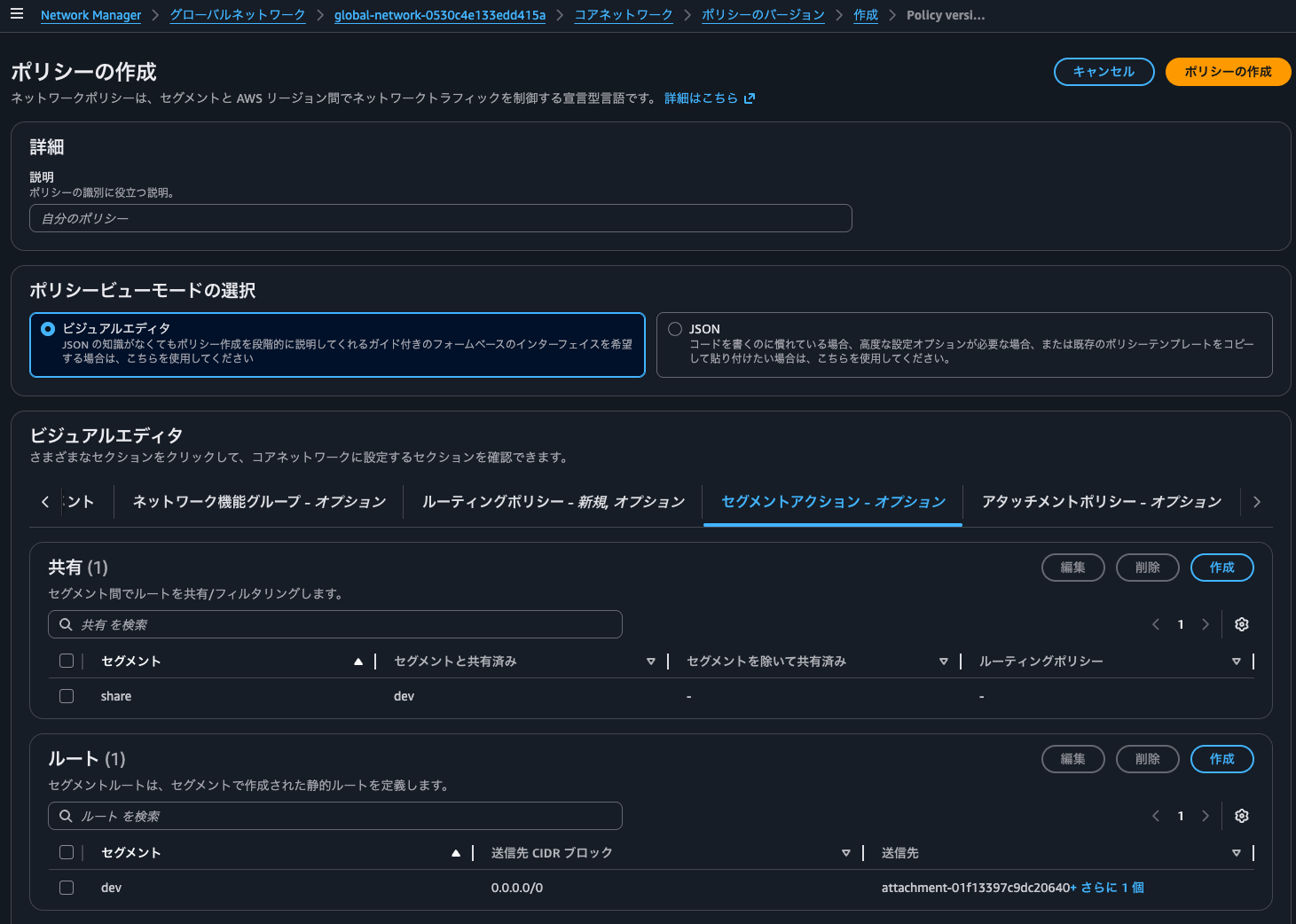Open the filter for 送信先 column
The width and height of the screenshot is (1296, 924).
(x=1236, y=852)
